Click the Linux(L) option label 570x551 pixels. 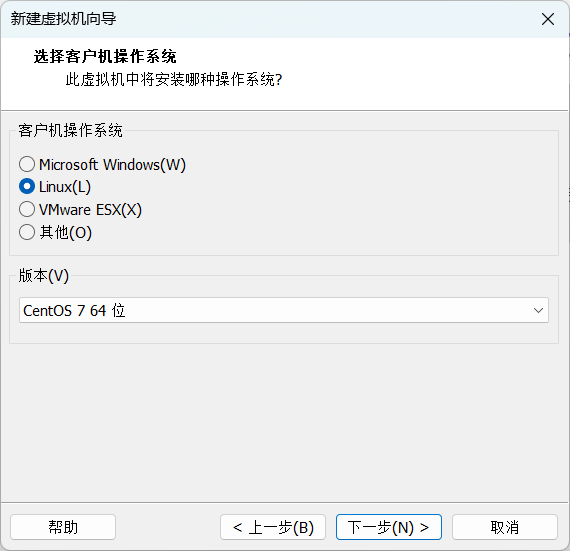(x=65, y=187)
